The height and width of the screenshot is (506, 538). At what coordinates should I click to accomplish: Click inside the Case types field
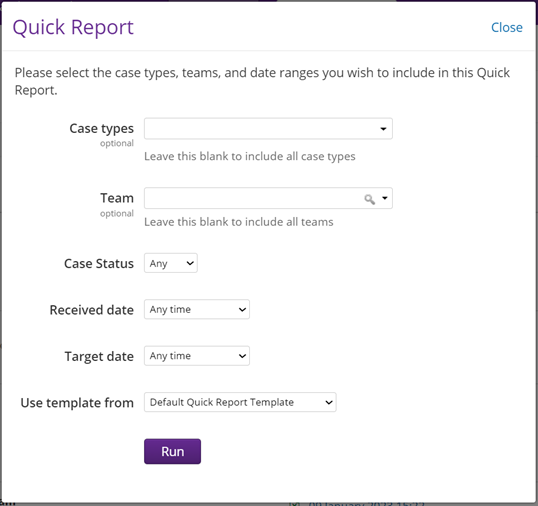pyautogui.click(x=268, y=129)
